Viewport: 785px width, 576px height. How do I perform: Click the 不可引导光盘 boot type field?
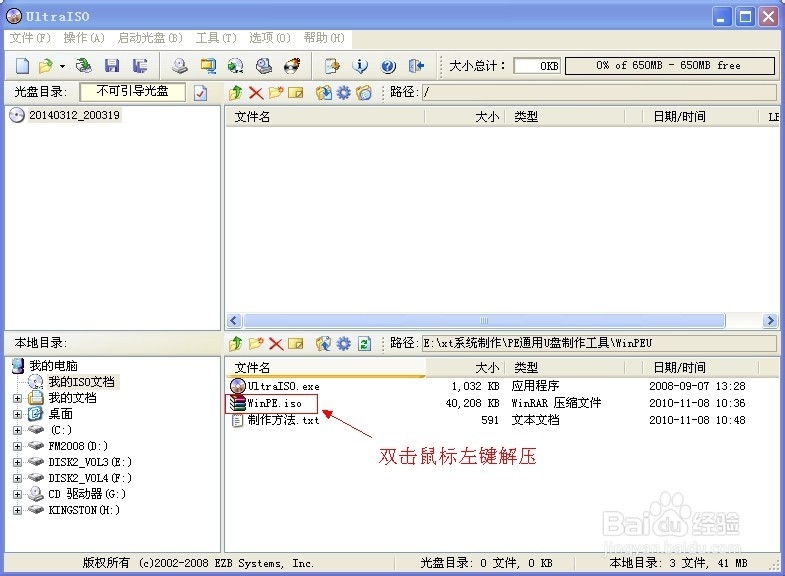point(132,92)
